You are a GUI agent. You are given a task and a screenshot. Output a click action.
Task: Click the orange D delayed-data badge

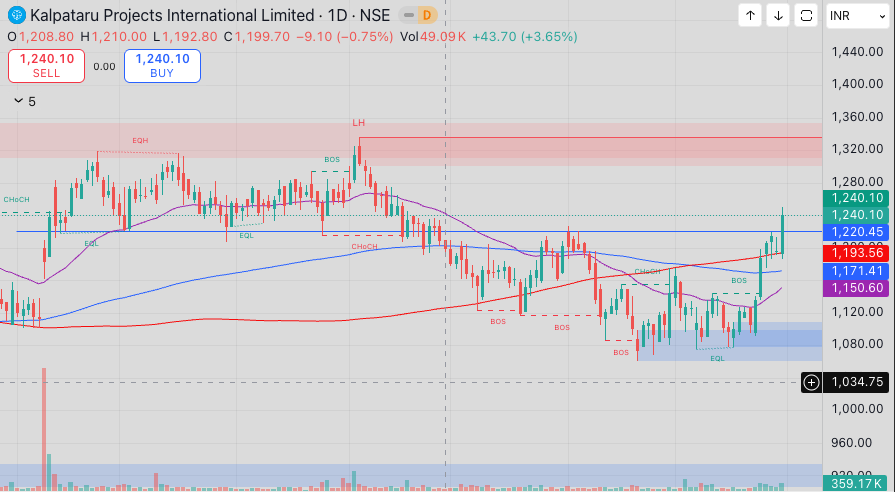(x=426, y=15)
